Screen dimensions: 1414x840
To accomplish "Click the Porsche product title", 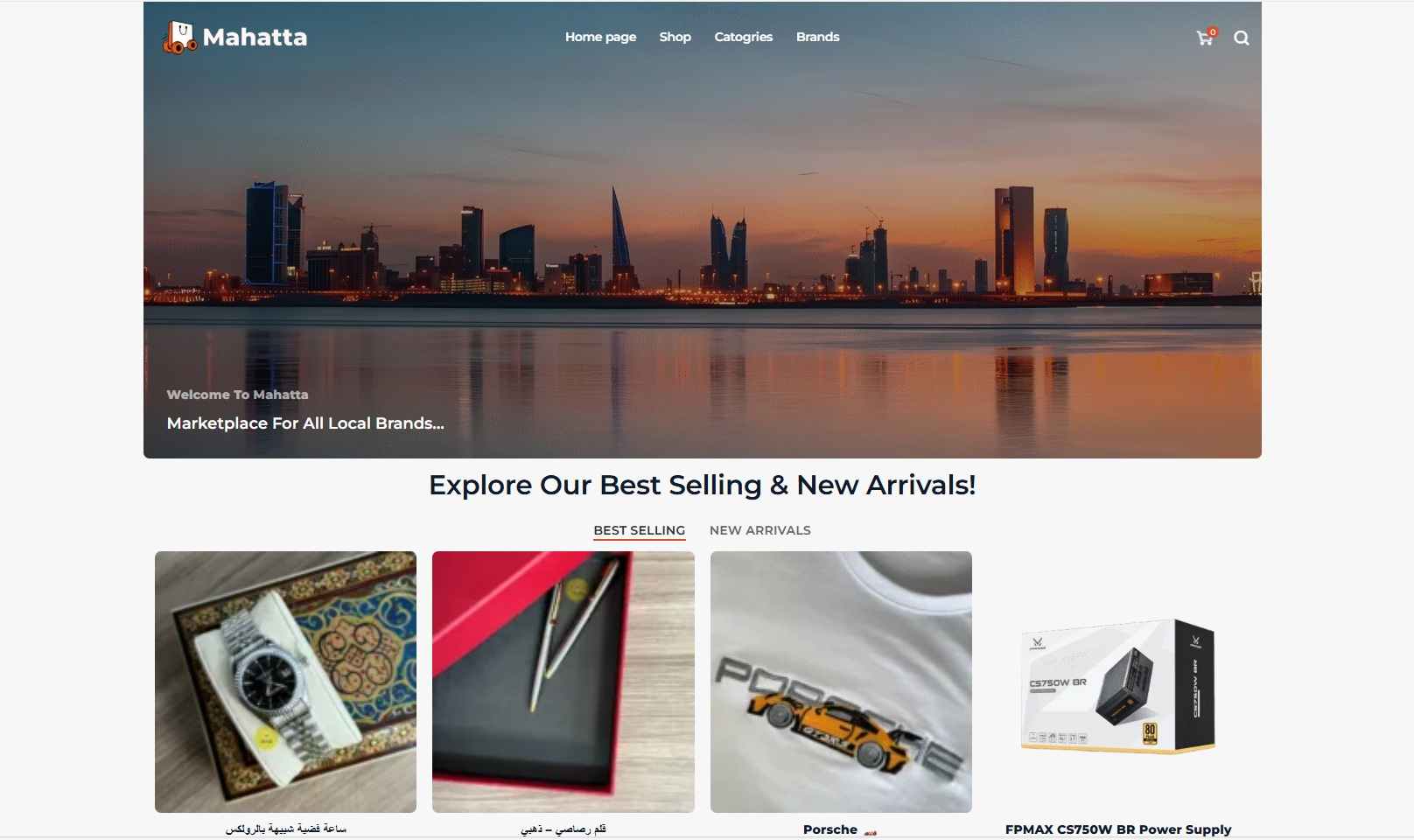I will click(x=829, y=829).
